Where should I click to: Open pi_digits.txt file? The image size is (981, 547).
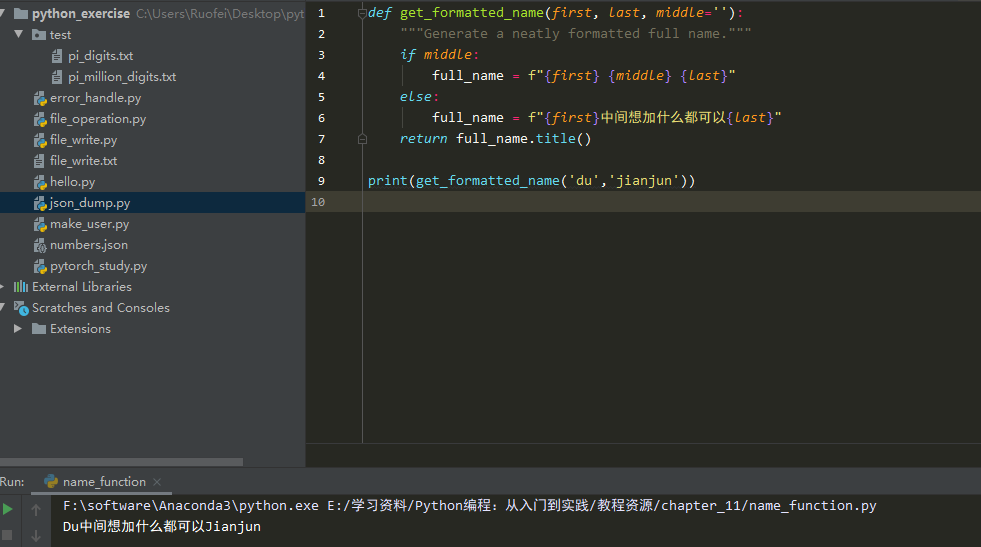click(101, 56)
